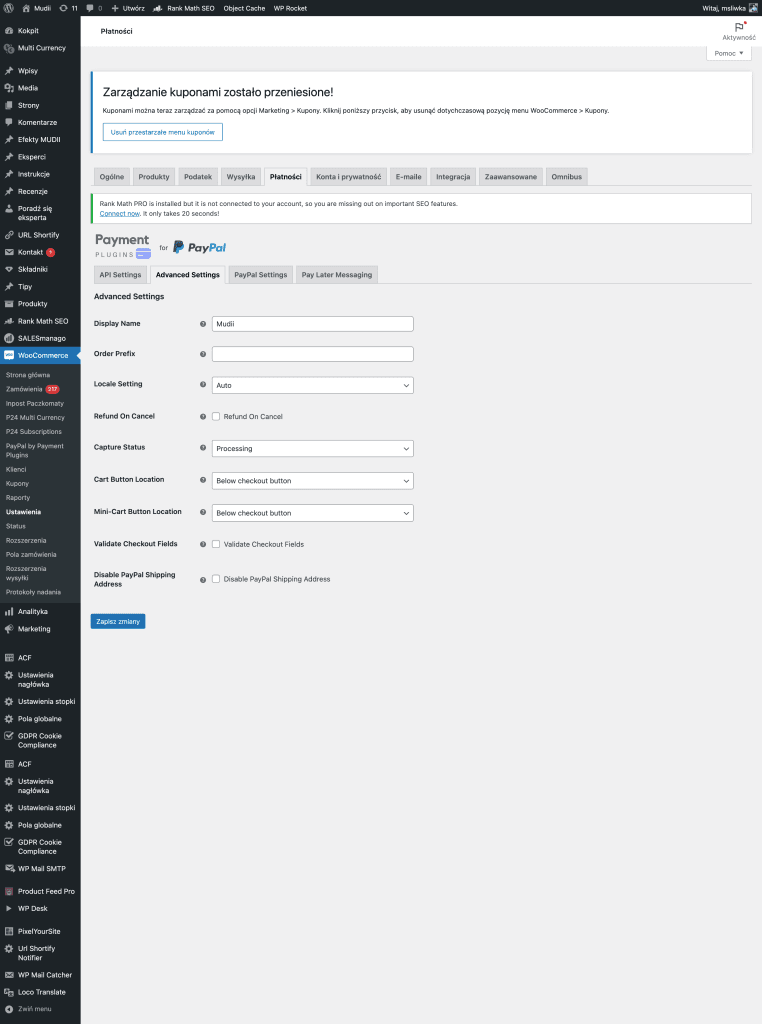
Task: Switch to the Ogólne tab
Action: pyautogui.click(x=112, y=177)
